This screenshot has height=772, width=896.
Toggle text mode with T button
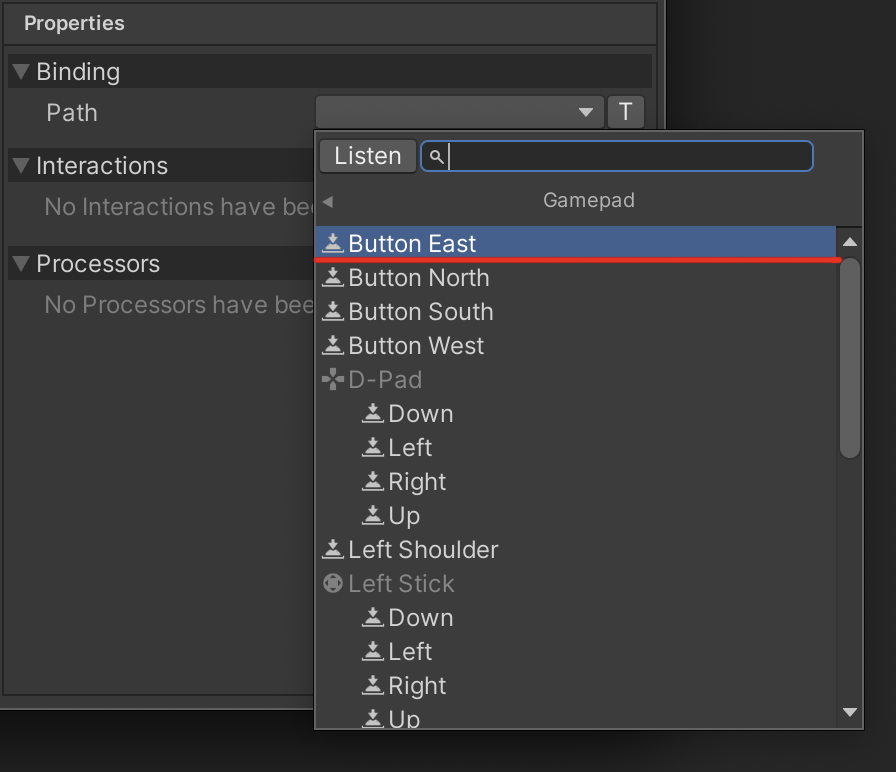[x=625, y=112]
